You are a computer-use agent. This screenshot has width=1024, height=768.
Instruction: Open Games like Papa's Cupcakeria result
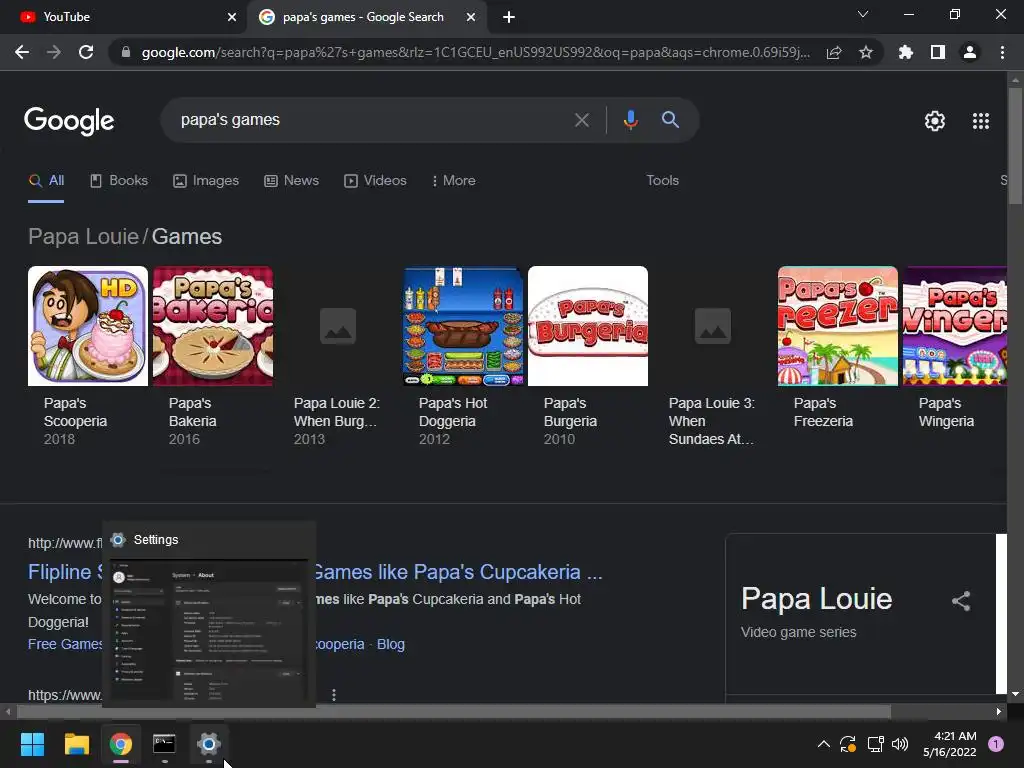[458, 572]
